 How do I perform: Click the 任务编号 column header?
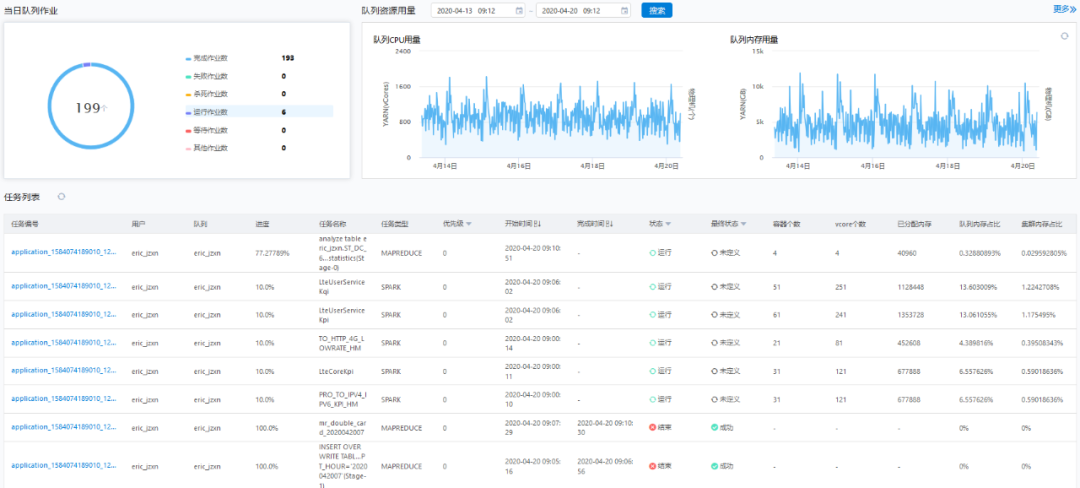tap(25, 224)
